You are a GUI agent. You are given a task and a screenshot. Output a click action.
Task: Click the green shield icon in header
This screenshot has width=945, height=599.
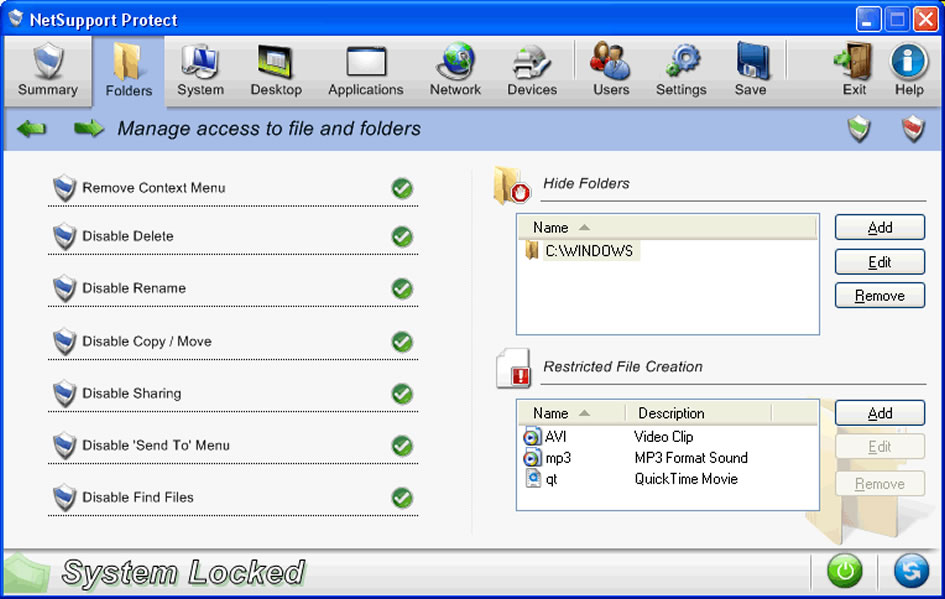click(859, 129)
